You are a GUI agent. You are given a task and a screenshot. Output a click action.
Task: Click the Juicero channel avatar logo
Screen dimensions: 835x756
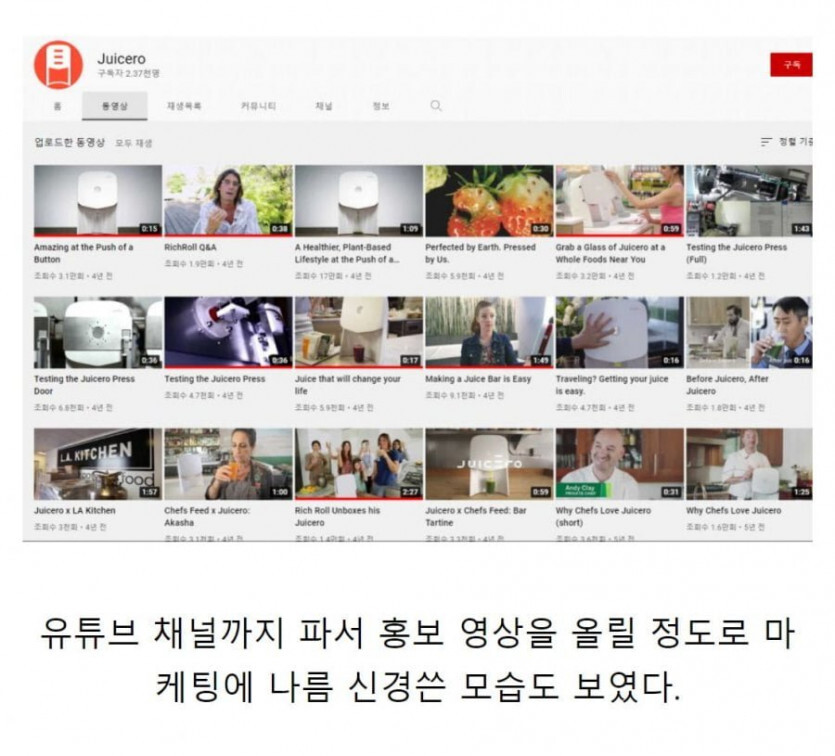click(59, 64)
